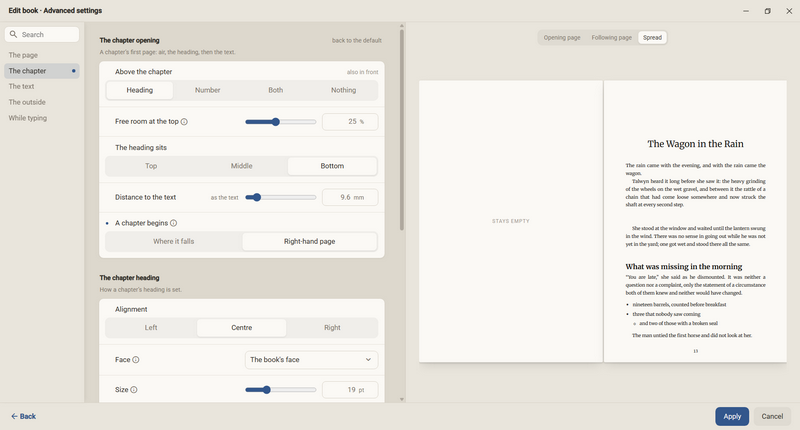Click the Search input field

42,34
